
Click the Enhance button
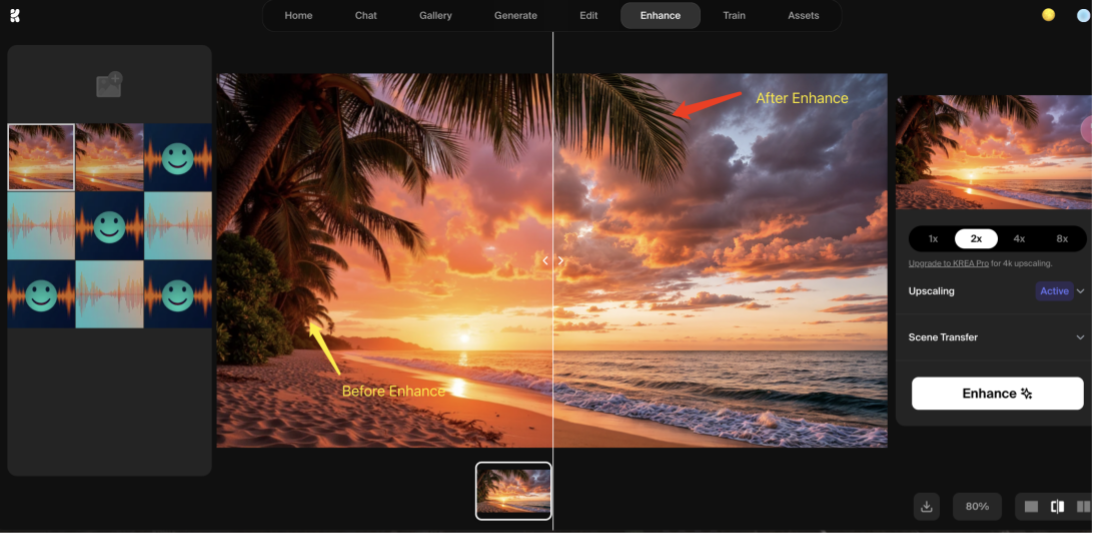[x=997, y=393]
